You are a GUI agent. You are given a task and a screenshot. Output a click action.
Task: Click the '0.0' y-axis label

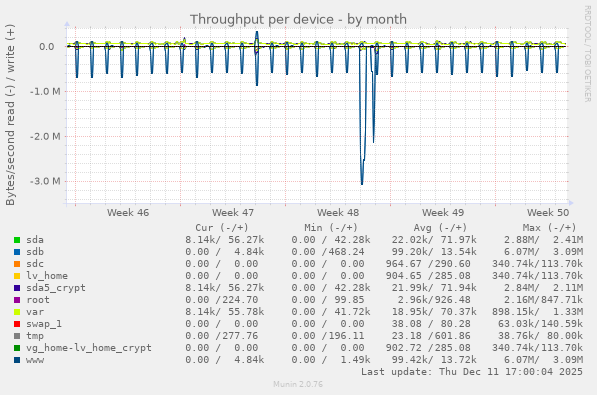coord(46,47)
